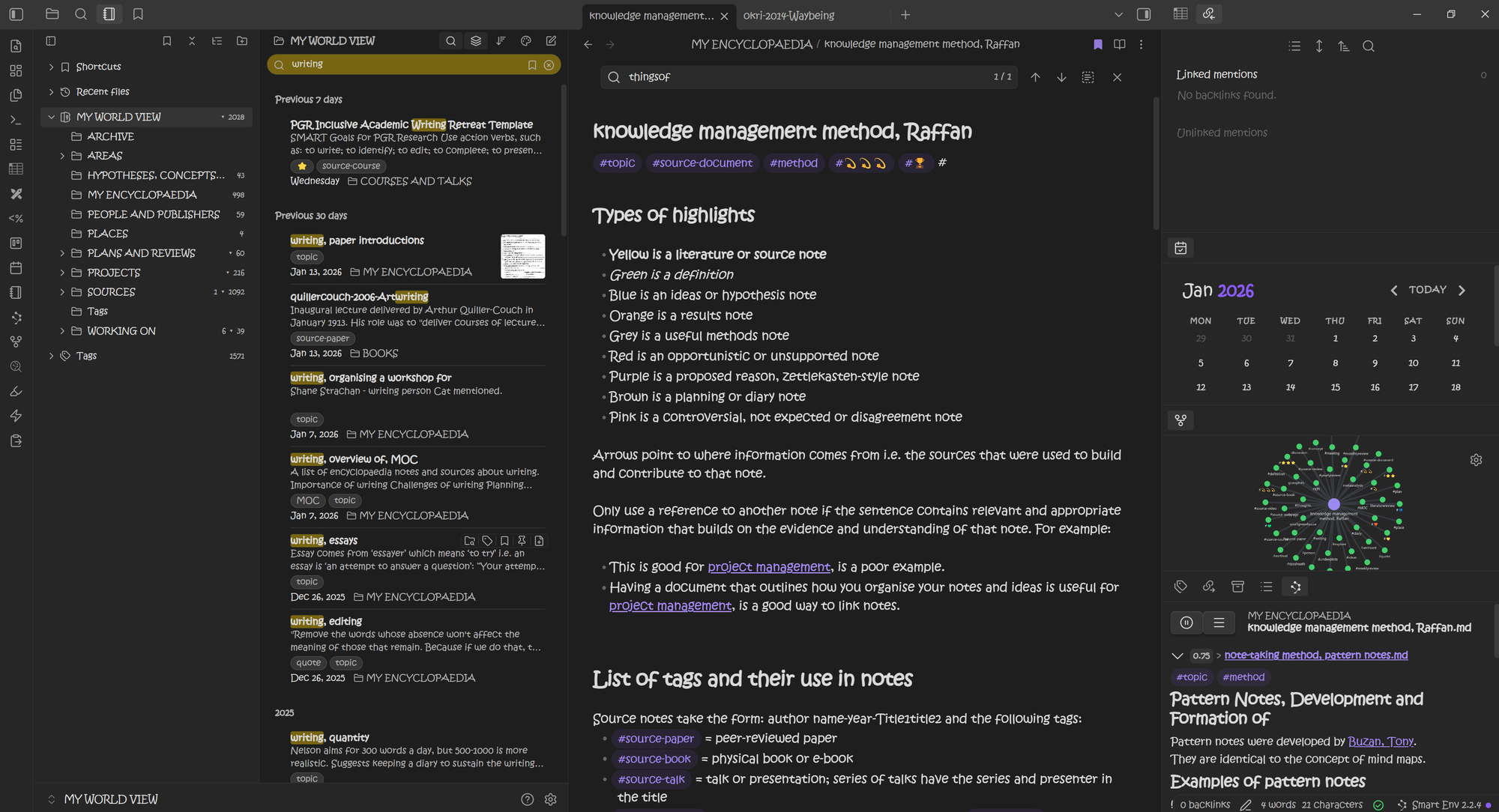Click the sort order icon in MY WORLD VIEW
Viewport: 1499px width, 812px height.
pos(501,41)
